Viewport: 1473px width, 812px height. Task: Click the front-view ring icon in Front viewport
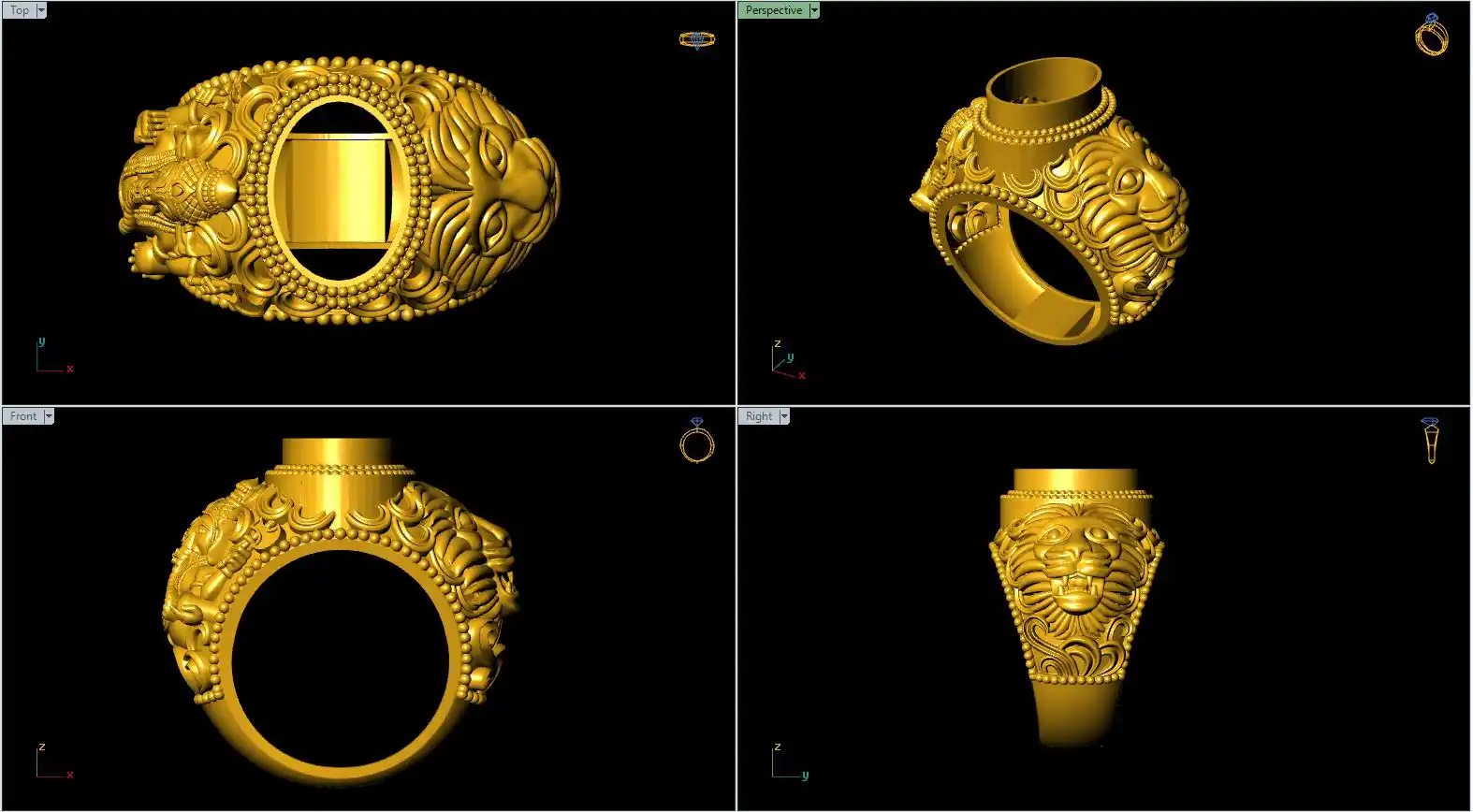(696, 441)
